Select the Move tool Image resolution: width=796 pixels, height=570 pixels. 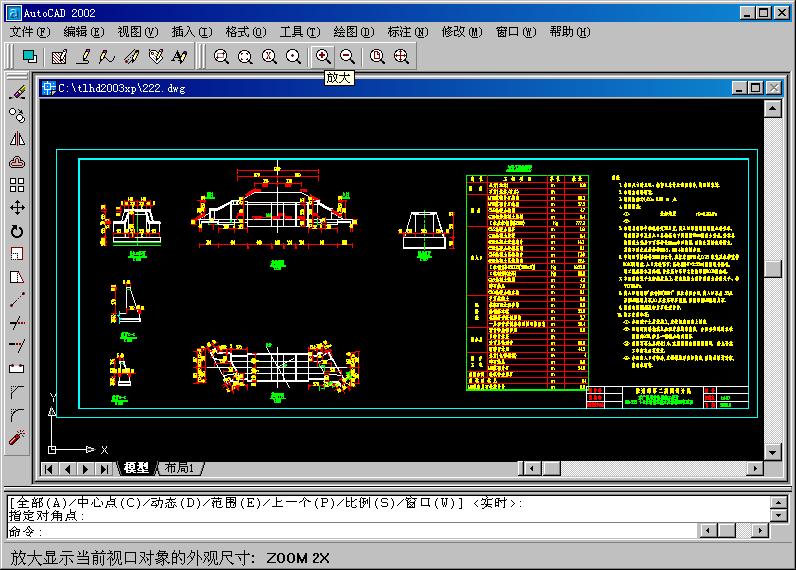click(17, 208)
